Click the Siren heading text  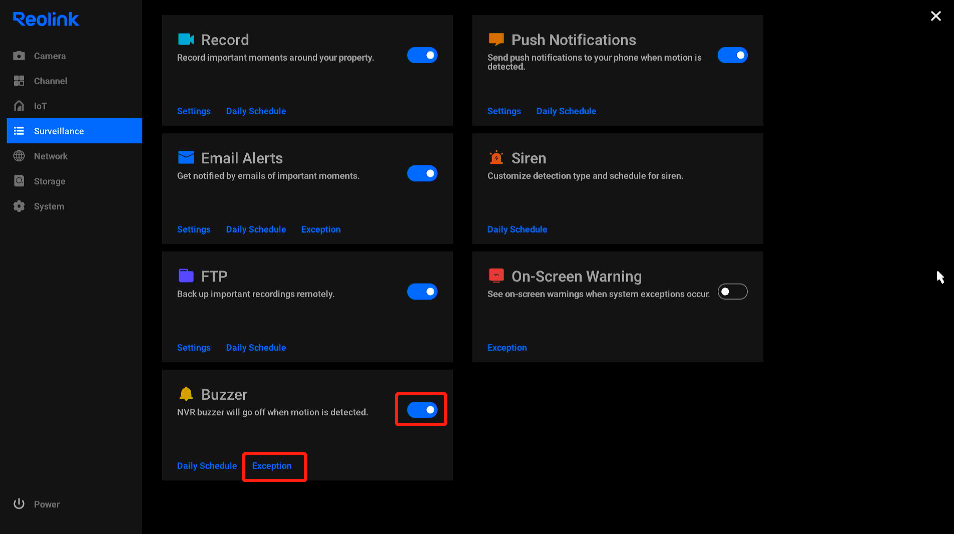[529, 158]
